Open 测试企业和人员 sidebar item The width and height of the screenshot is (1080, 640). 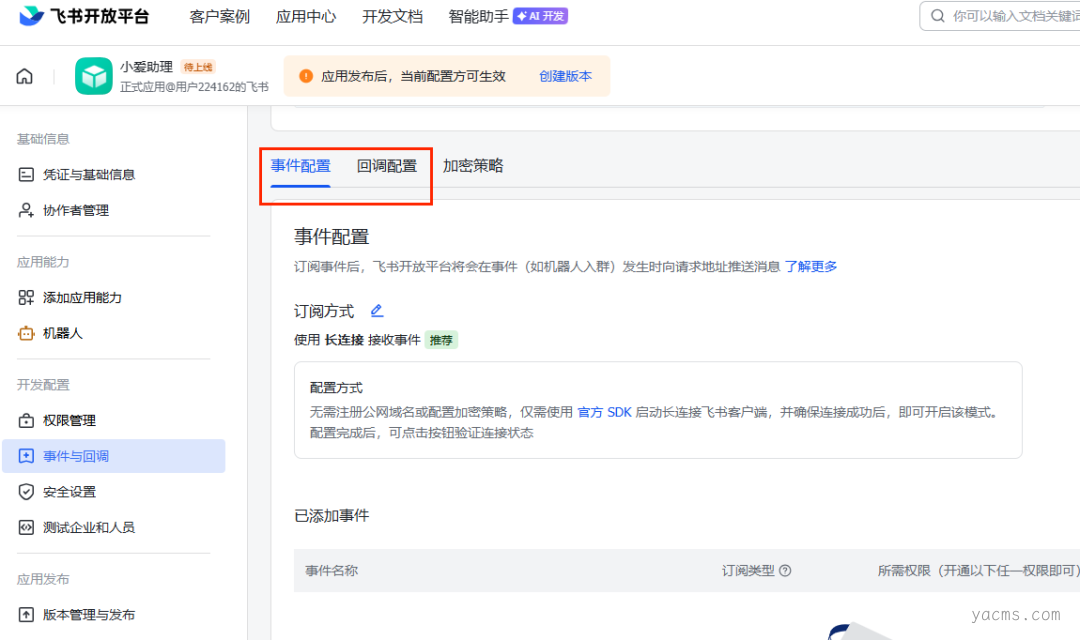[x=88, y=527]
